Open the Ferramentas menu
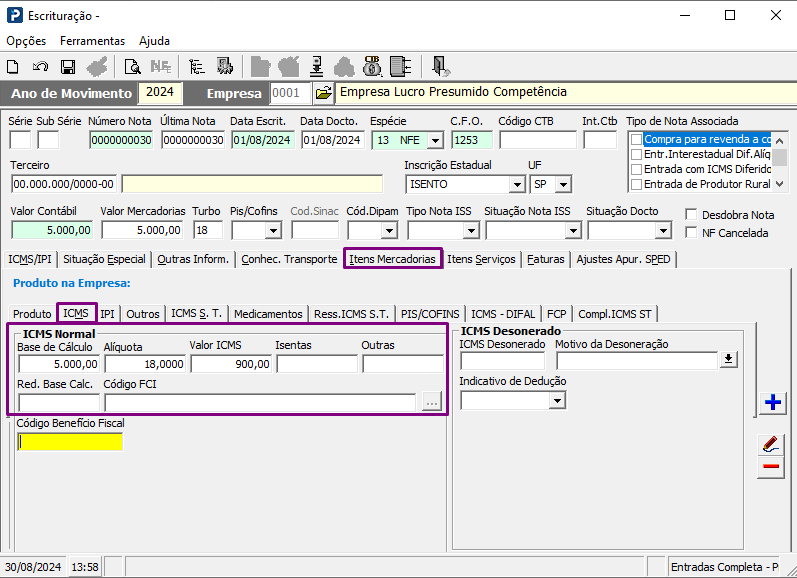This screenshot has height=578, width=797. point(92,41)
